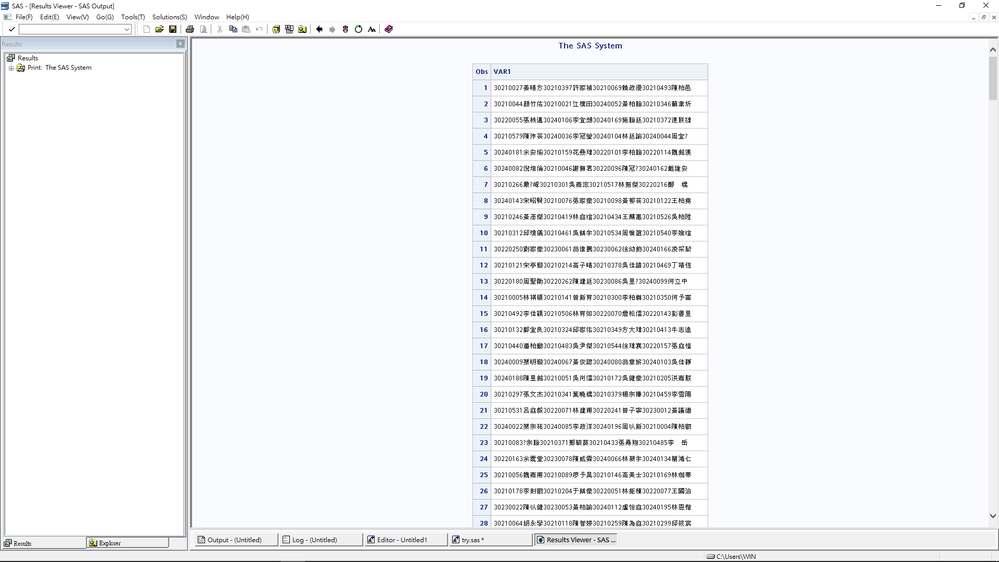The height and width of the screenshot is (562, 999).
Task: Click the Cut scissors icon
Action: [220, 29]
